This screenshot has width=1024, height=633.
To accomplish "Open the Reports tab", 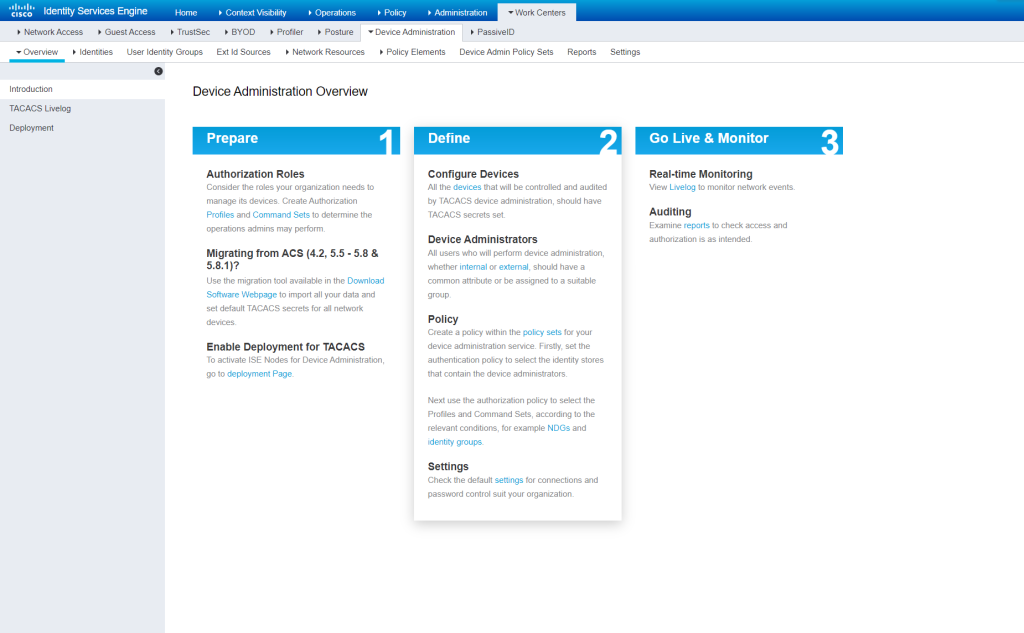I will coord(582,52).
